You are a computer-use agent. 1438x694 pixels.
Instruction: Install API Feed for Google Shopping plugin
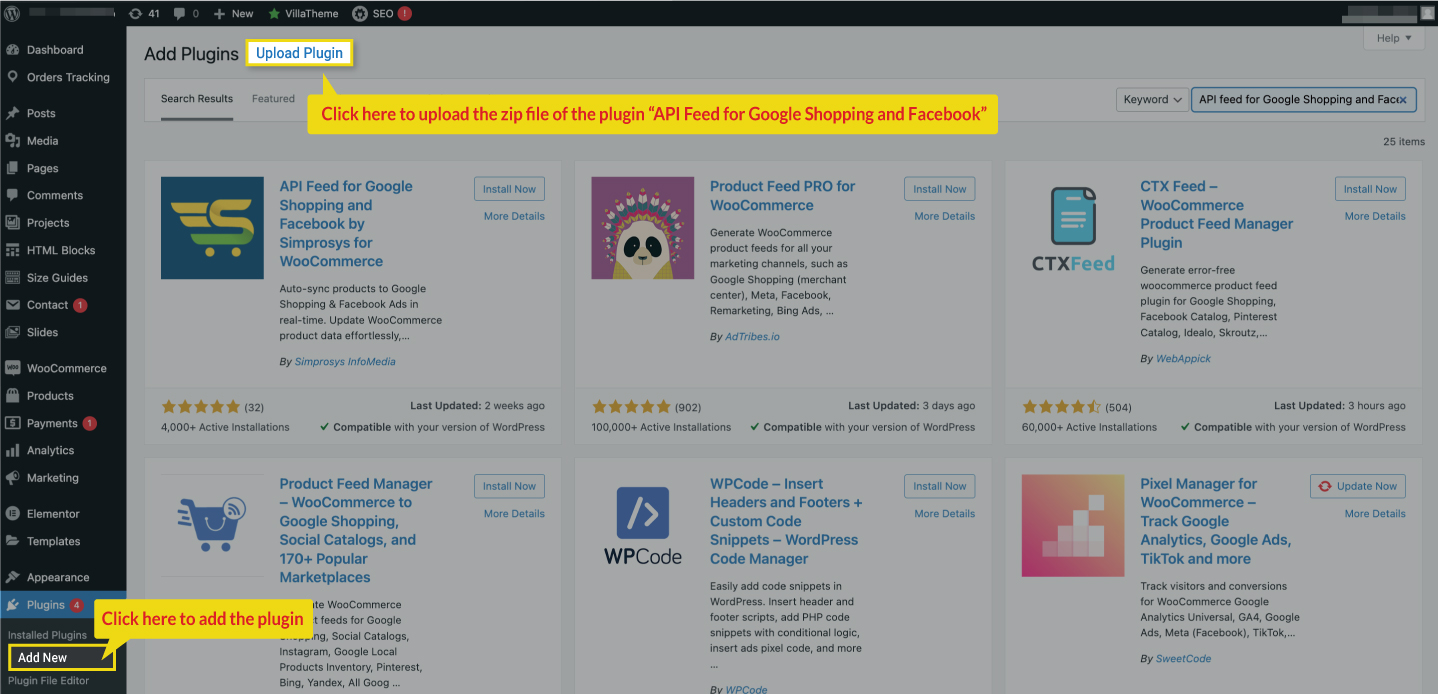pyautogui.click(x=509, y=189)
